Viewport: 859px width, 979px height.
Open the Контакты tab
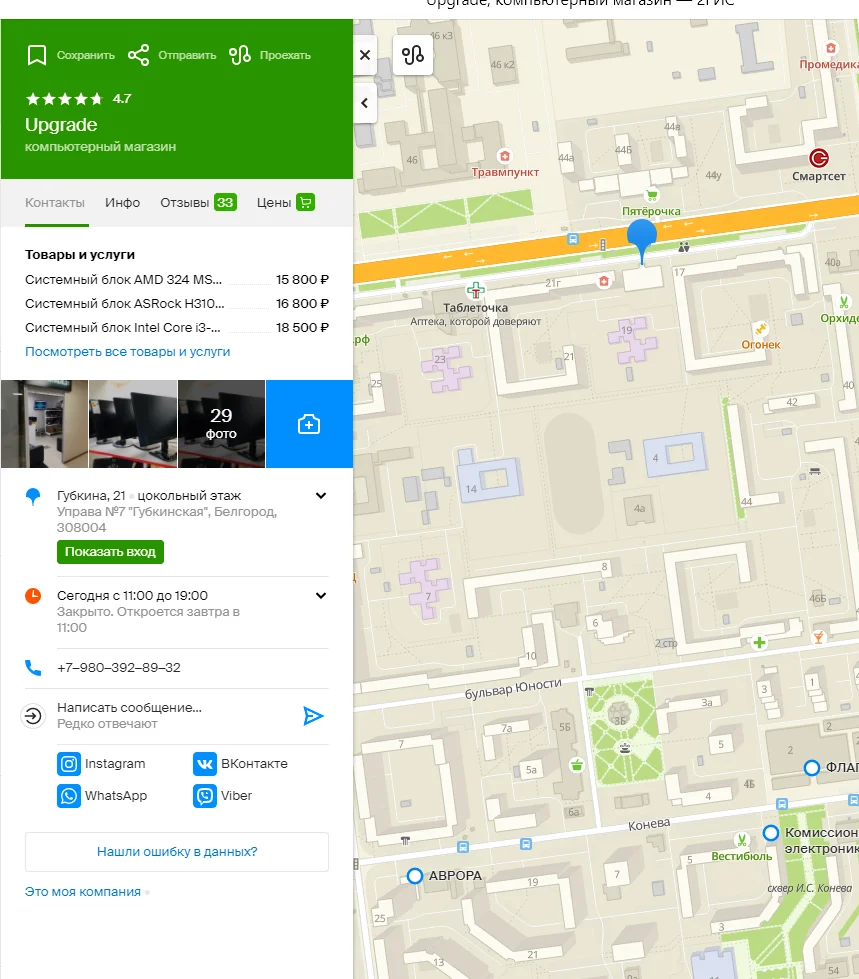click(x=55, y=202)
